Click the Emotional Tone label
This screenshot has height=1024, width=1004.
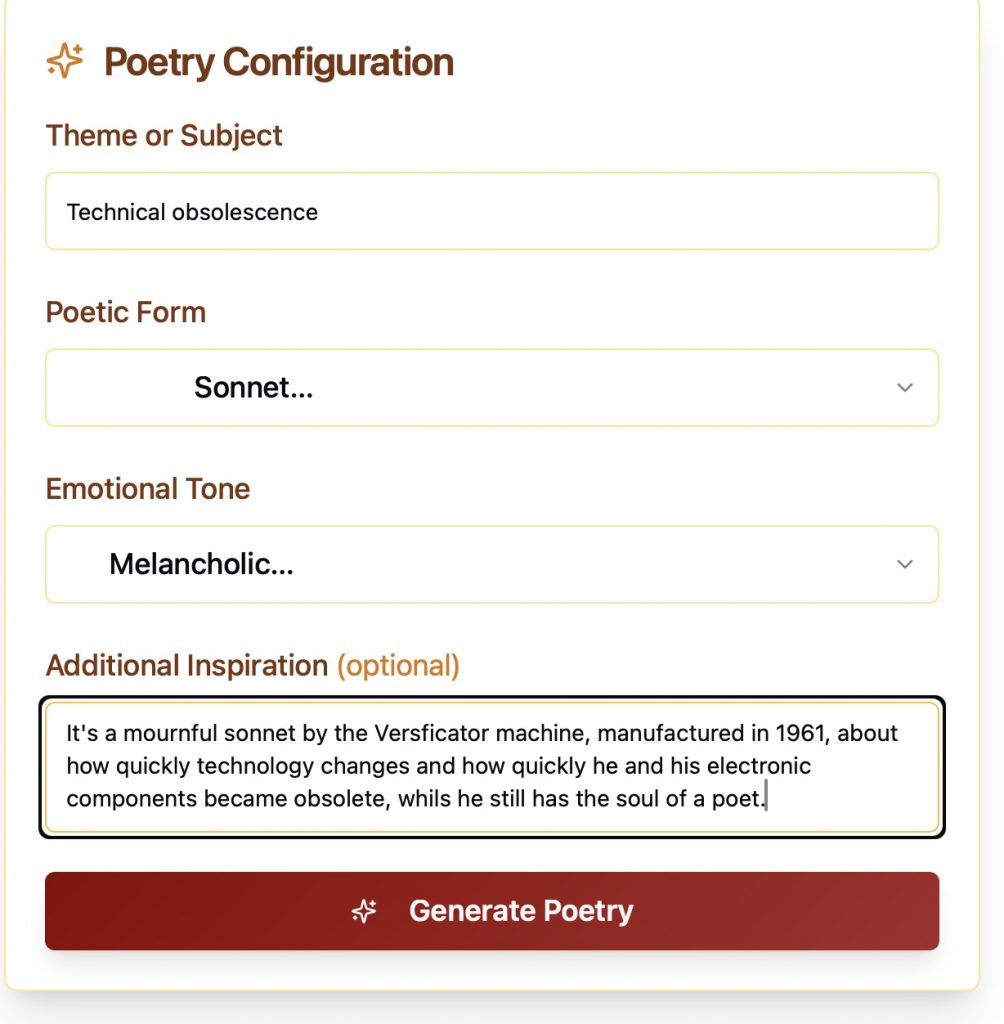148,489
